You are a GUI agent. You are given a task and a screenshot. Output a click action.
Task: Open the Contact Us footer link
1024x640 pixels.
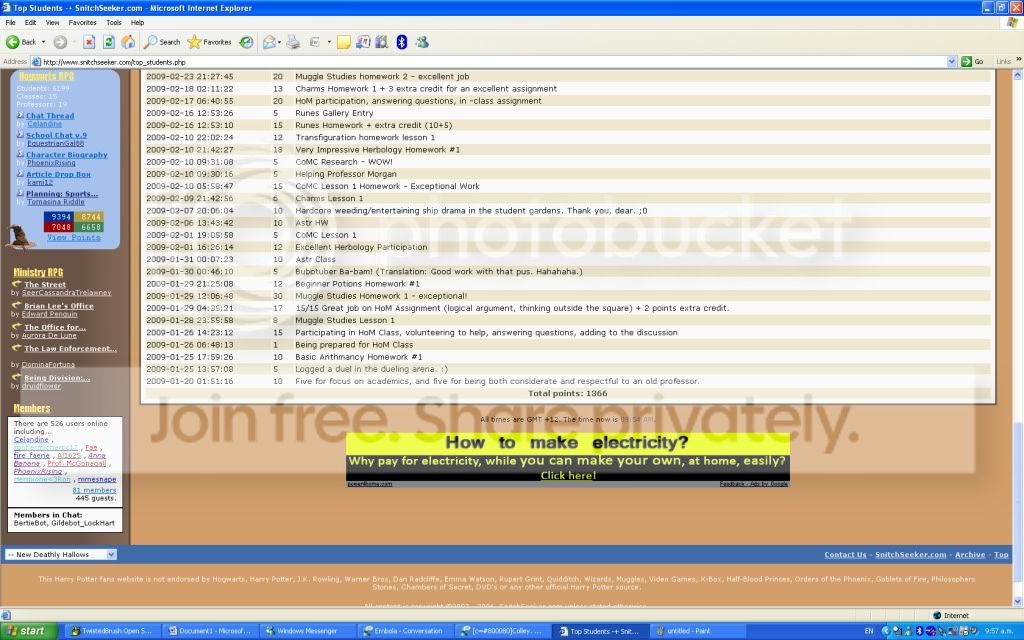tap(845, 555)
